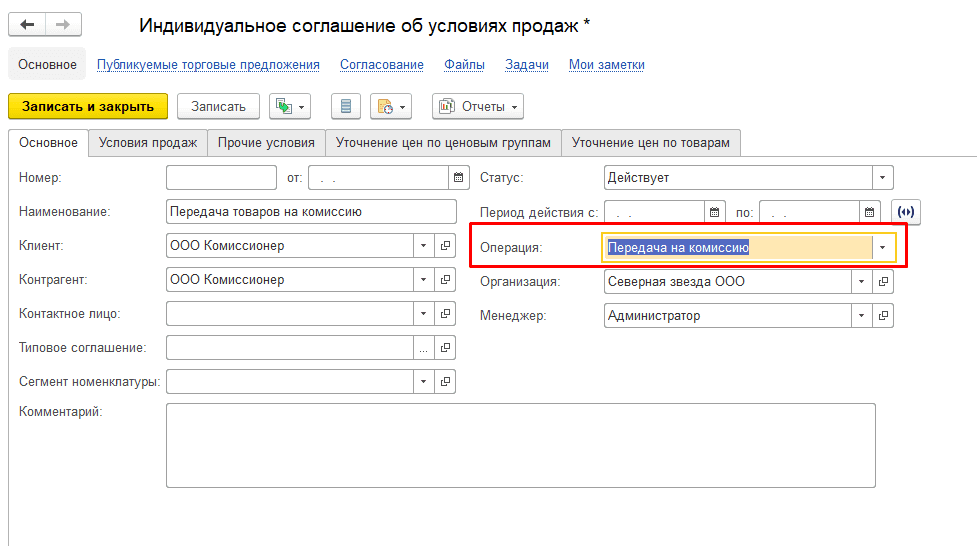Click inside the Комментарий text area

click(520, 445)
